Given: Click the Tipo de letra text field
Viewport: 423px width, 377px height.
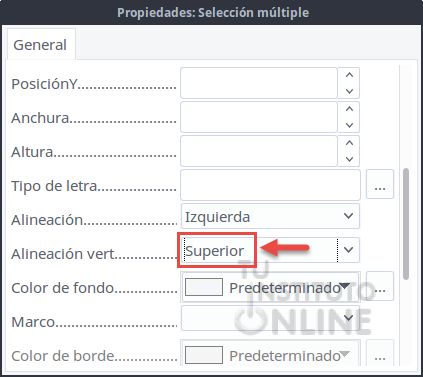Looking at the screenshot, I should tap(270, 185).
